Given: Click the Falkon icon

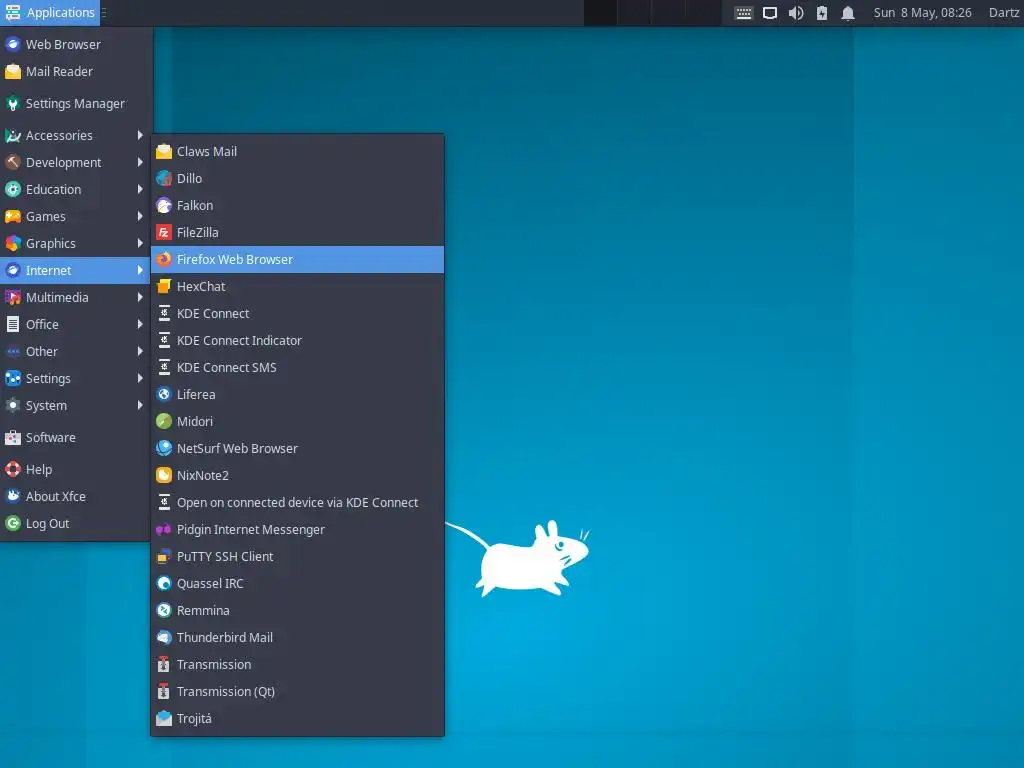Looking at the screenshot, I should click(164, 206).
